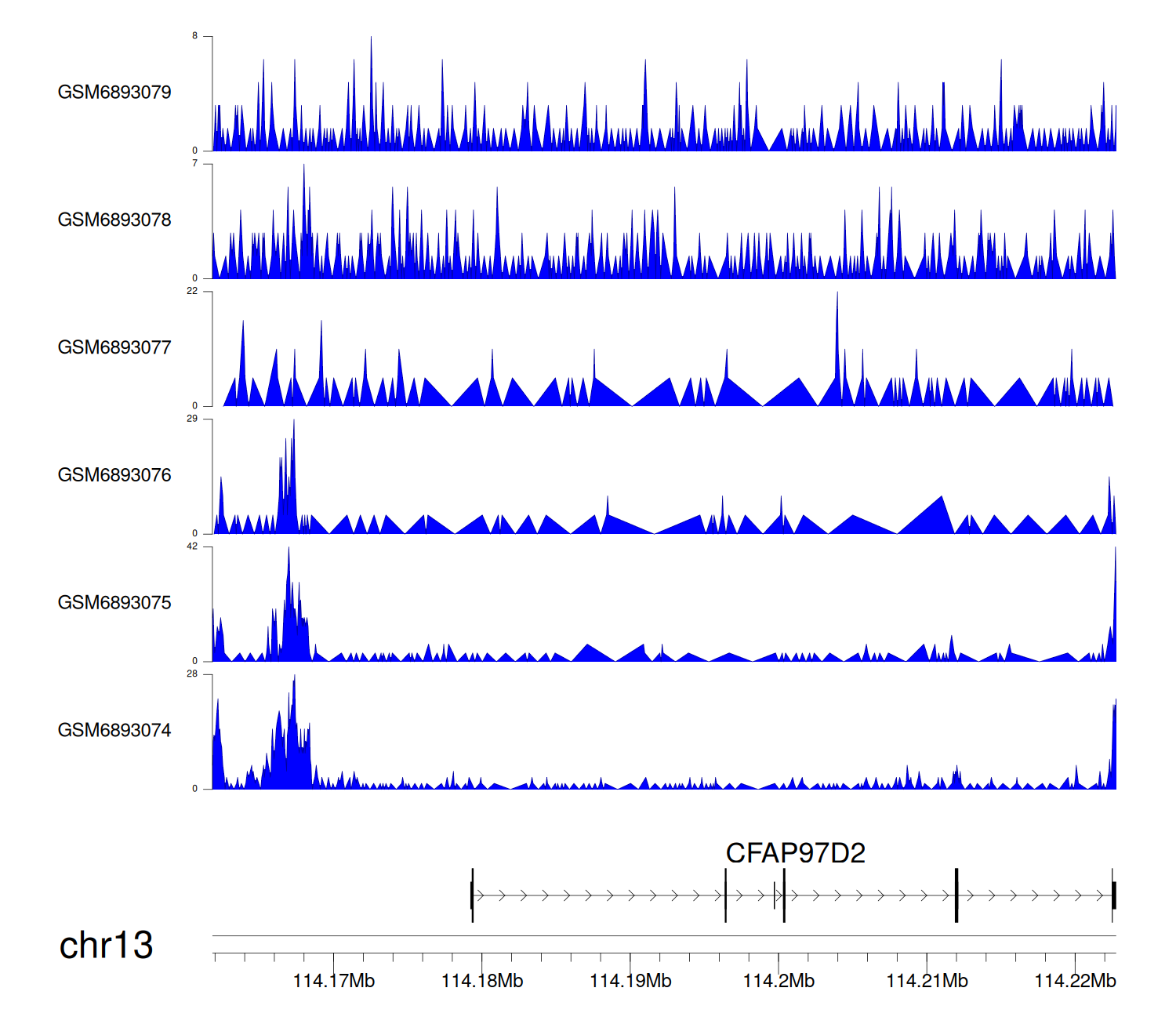Image resolution: width=1176 pixels, height=1035 pixels.
Task: Click the chr13 chromosome label
Action: click(x=106, y=946)
